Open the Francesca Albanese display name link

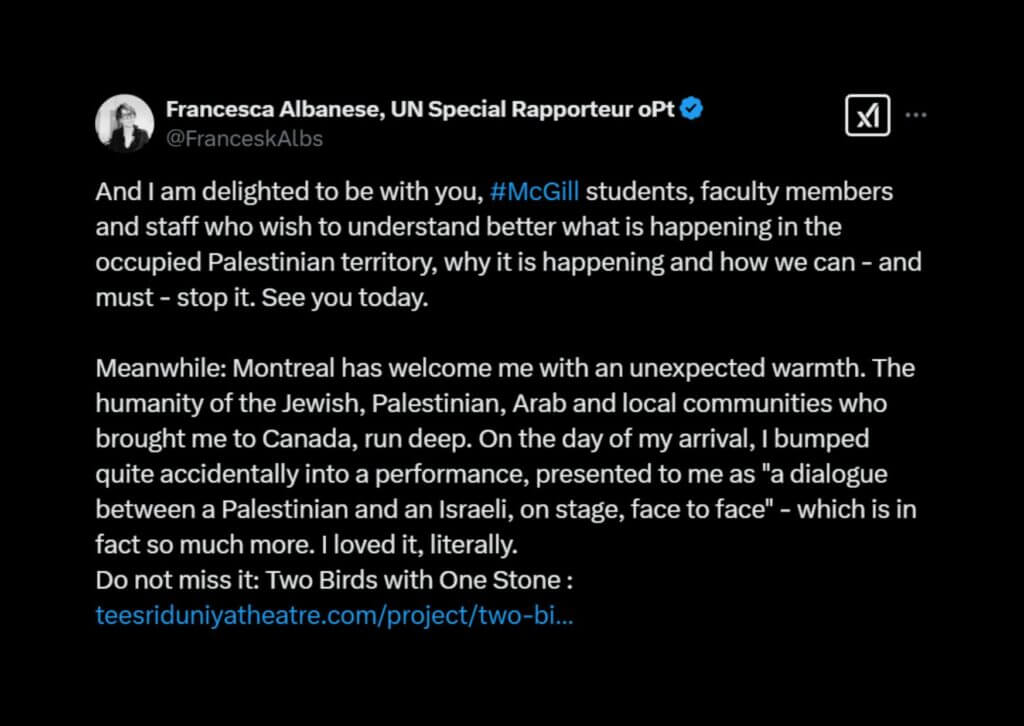(x=420, y=110)
